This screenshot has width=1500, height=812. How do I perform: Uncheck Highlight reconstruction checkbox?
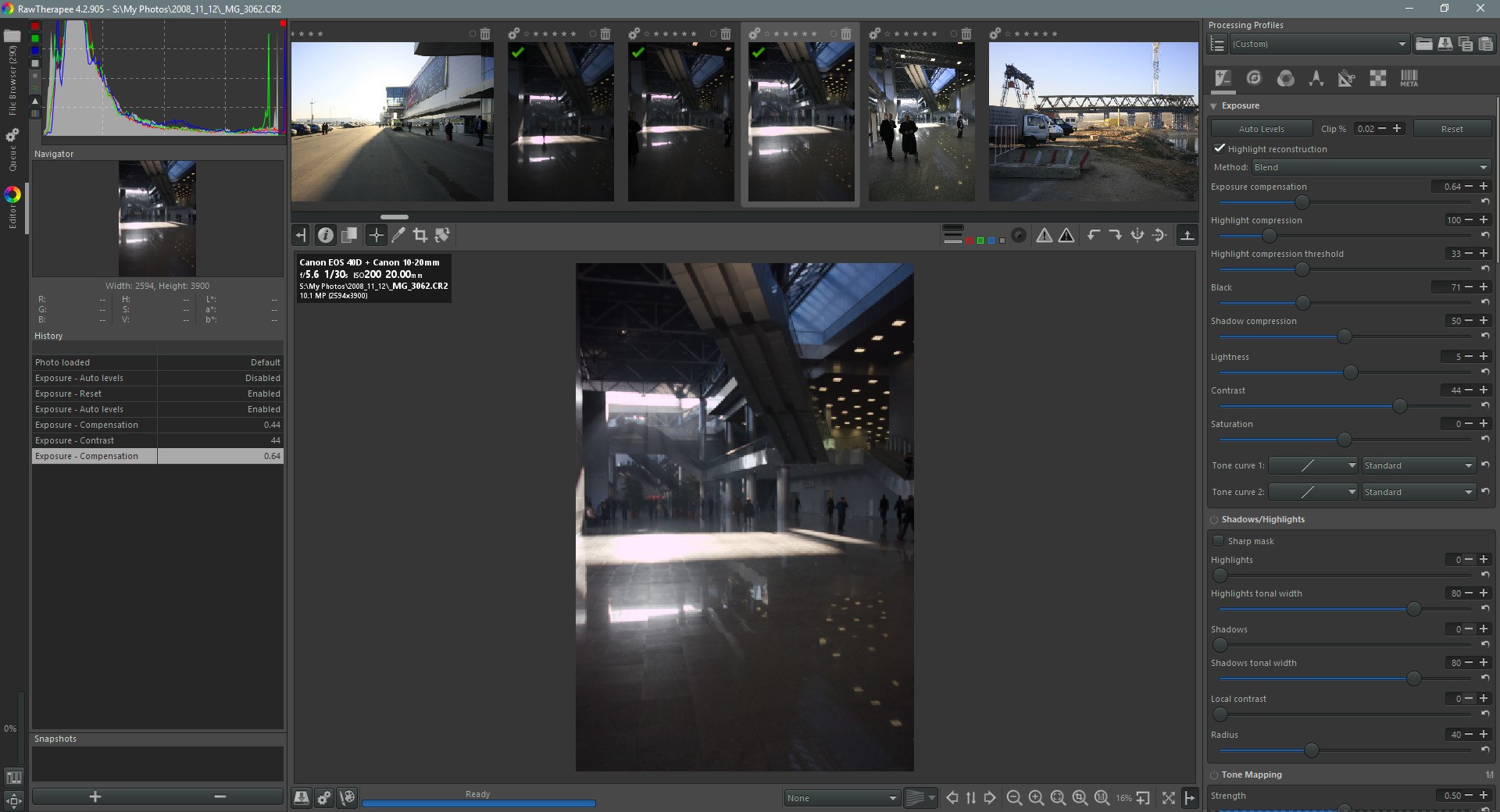(x=1219, y=148)
